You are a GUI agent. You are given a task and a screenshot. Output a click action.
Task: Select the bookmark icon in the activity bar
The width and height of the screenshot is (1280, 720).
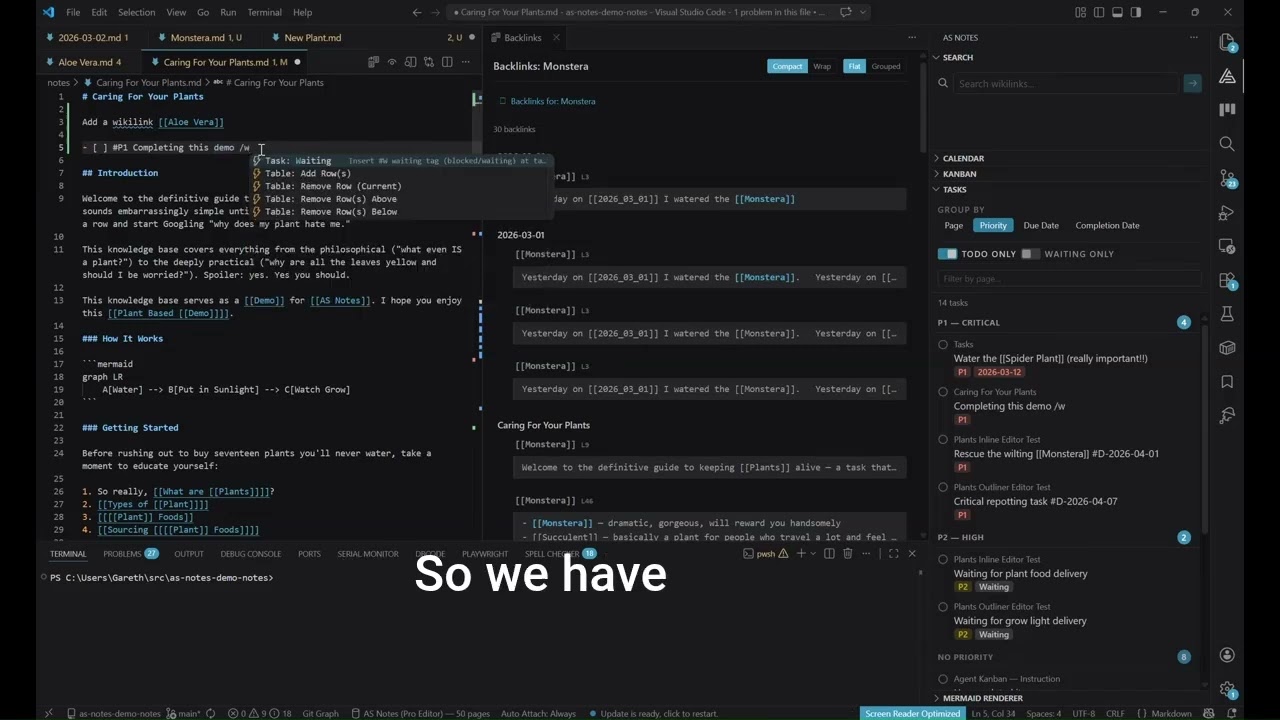click(x=1227, y=382)
